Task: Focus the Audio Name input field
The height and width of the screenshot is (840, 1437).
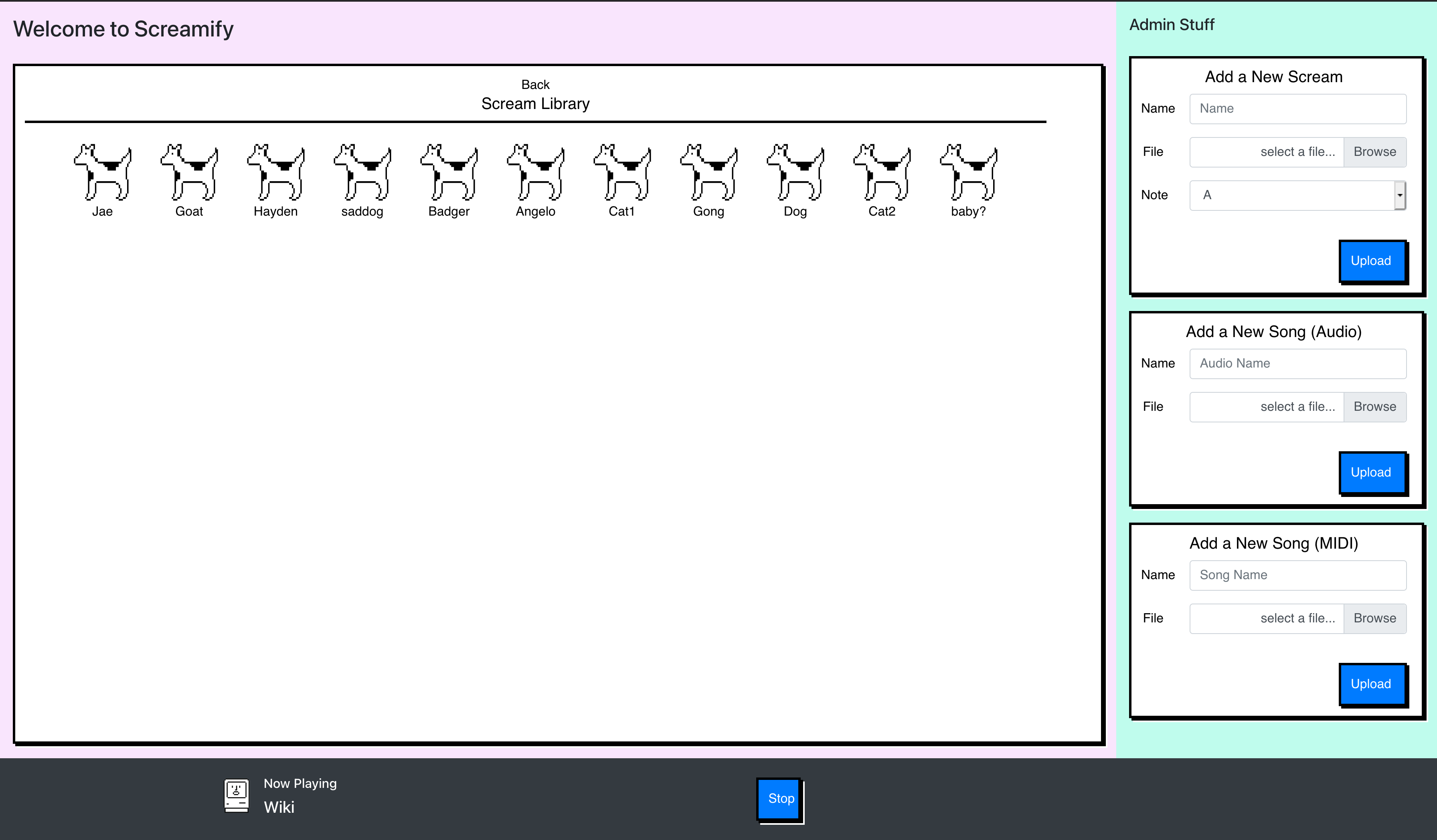Action: click(x=1297, y=363)
